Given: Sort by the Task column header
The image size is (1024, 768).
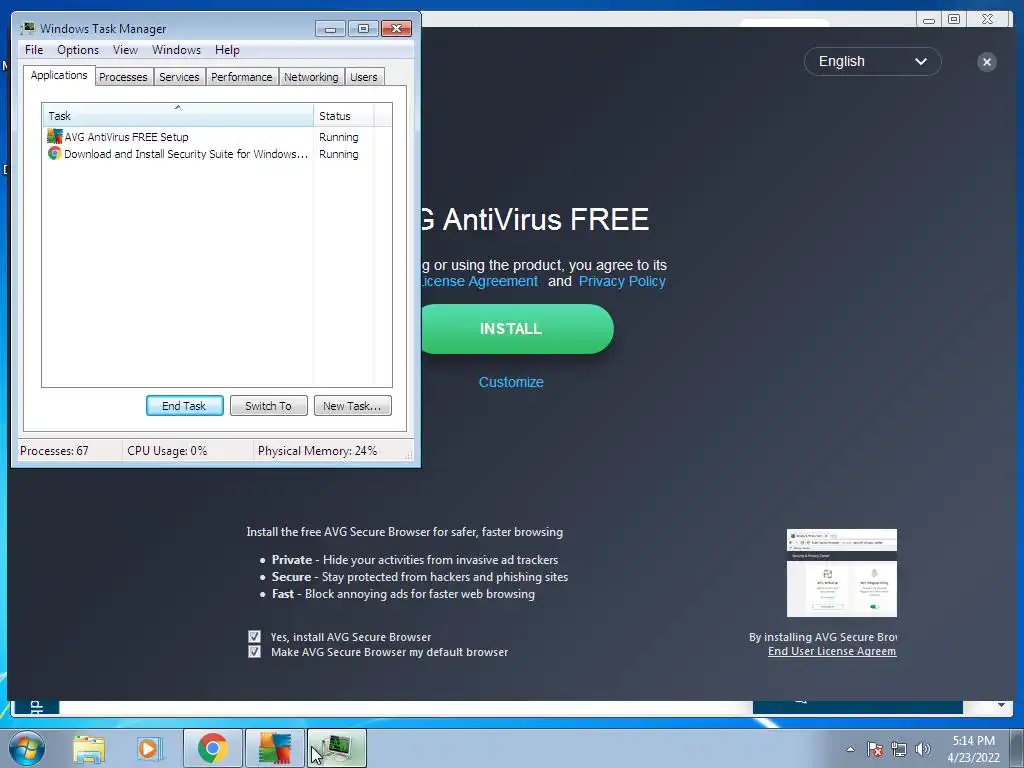Looking at the screenshot, I should 178,115.
